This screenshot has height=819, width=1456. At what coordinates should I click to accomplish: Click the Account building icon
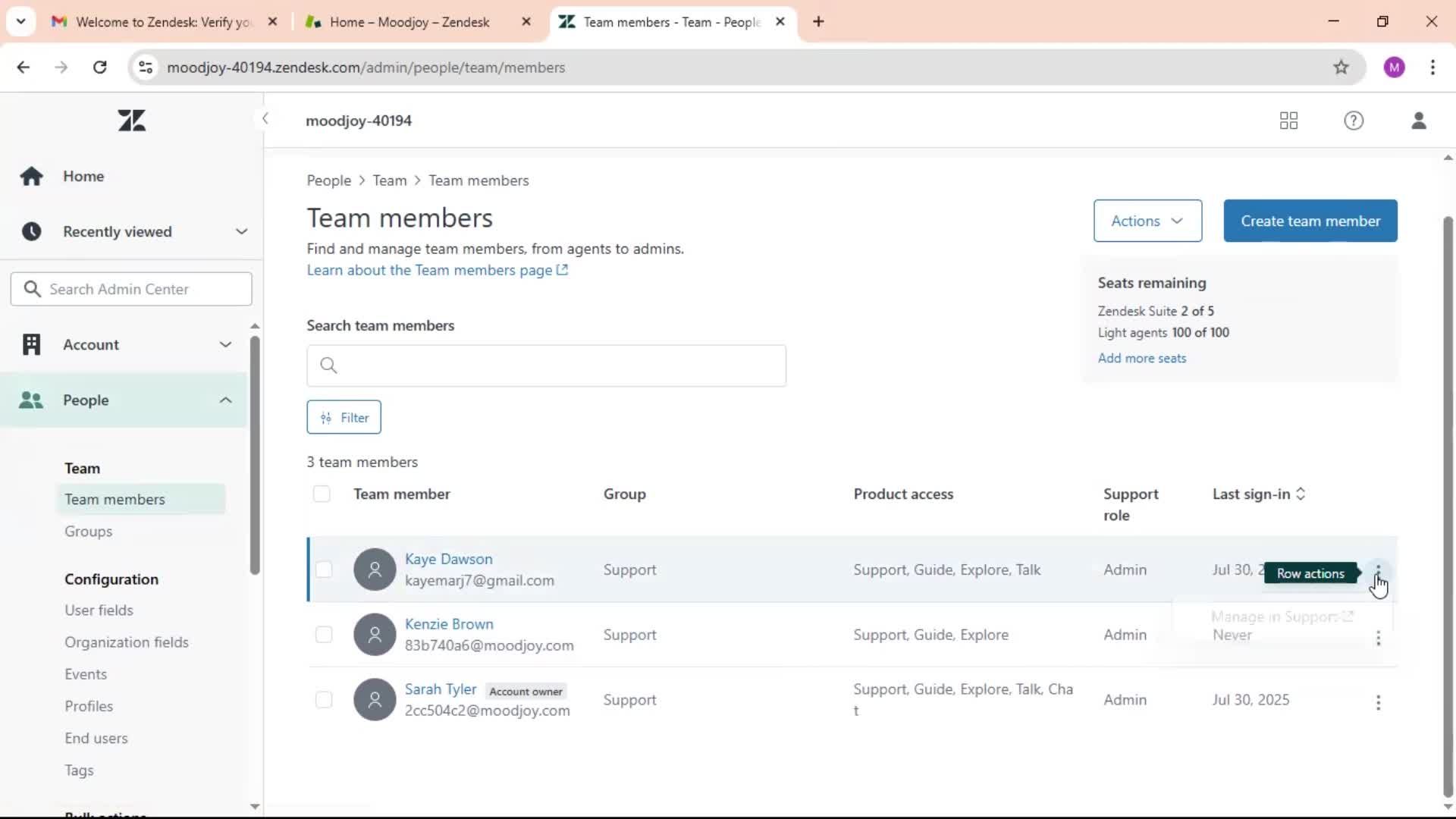click(x=31, y=344)
